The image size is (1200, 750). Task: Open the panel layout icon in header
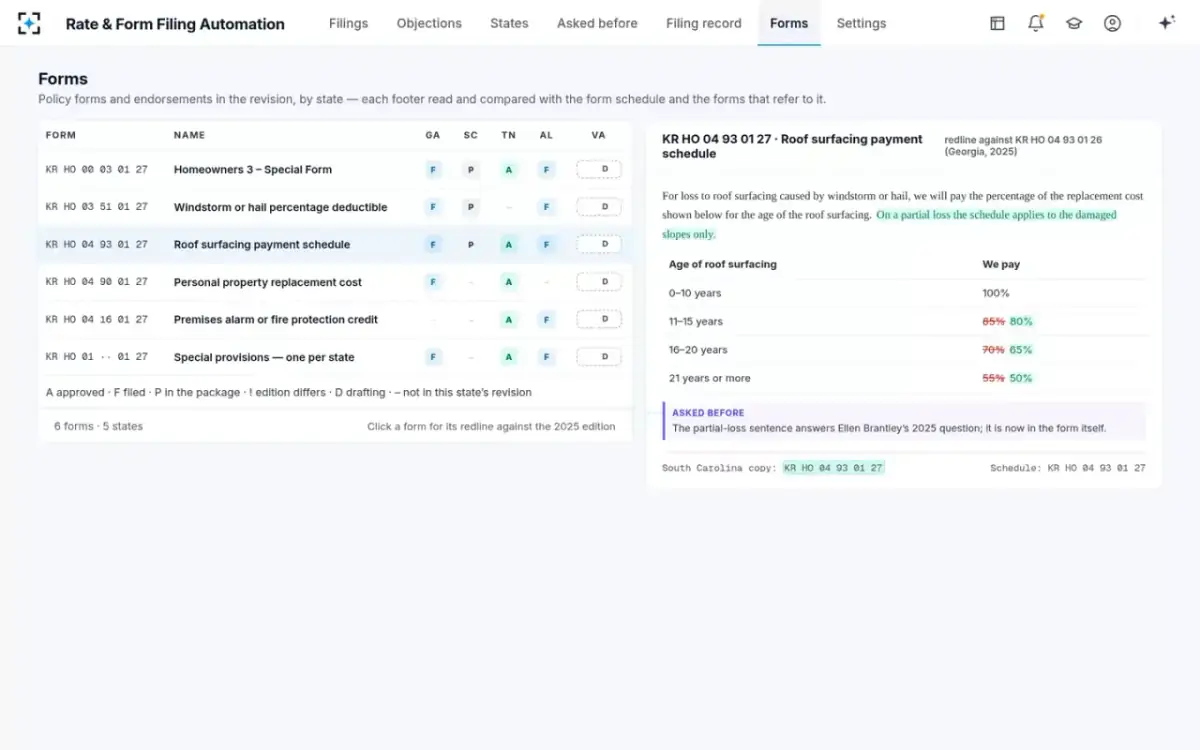(997, 23)
